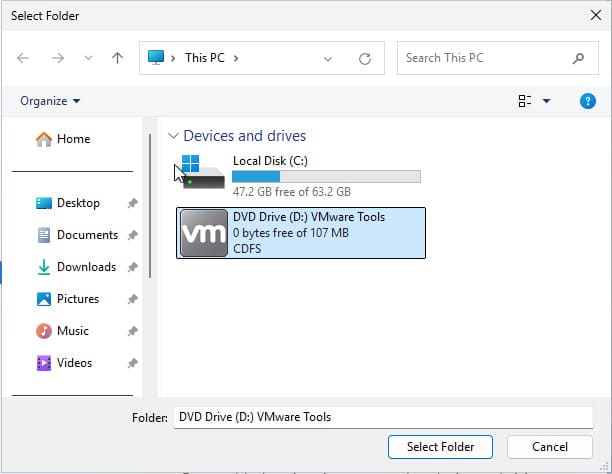Screen dimensions: 612x474
Task: Open the view options dropdown arrow
Action: click(546, 101)
